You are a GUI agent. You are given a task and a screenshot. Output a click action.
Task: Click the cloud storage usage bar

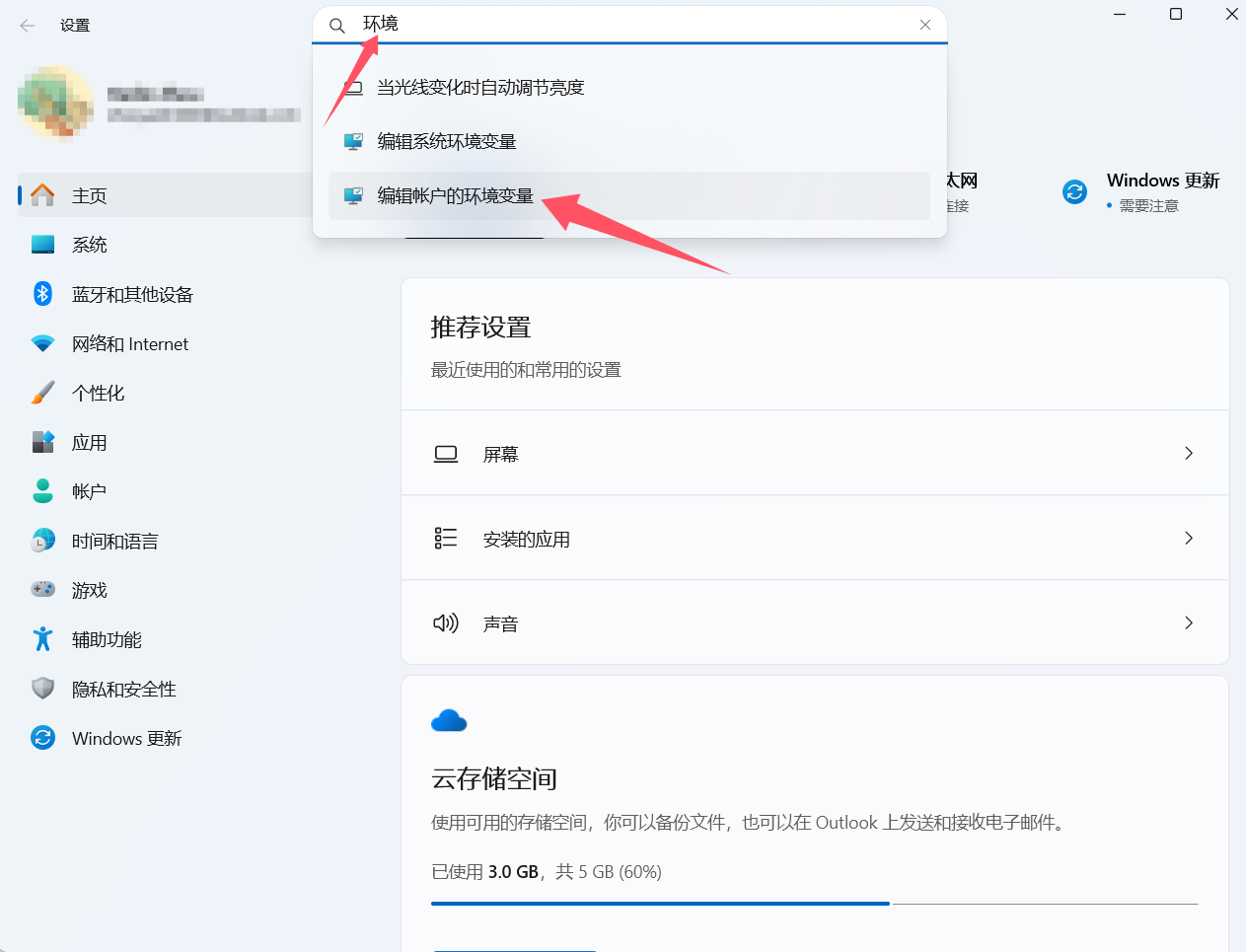pyautogui.click(x=814, y=903)
